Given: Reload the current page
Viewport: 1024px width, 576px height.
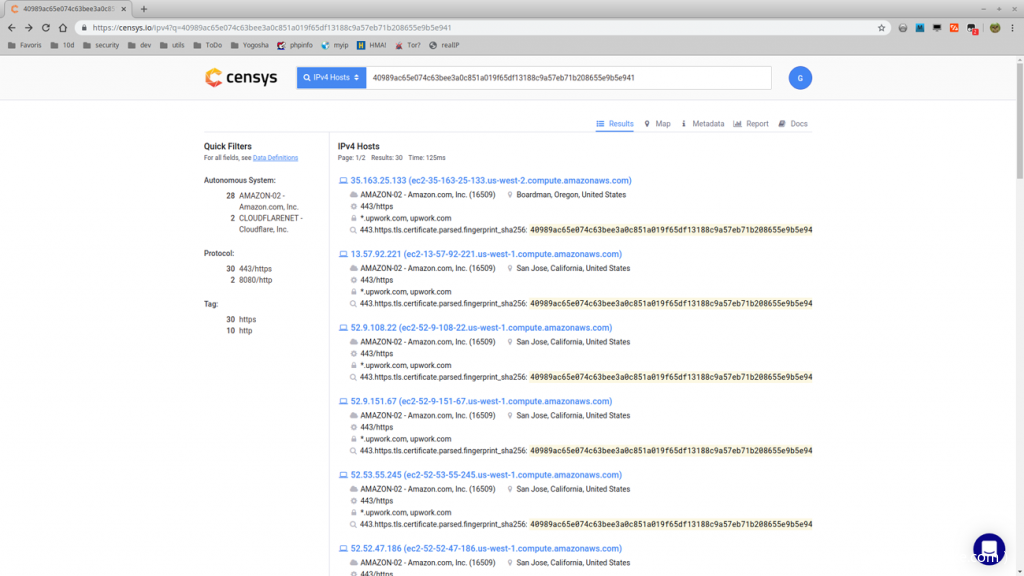Looking at the screenshot, I should coord(46,27).
